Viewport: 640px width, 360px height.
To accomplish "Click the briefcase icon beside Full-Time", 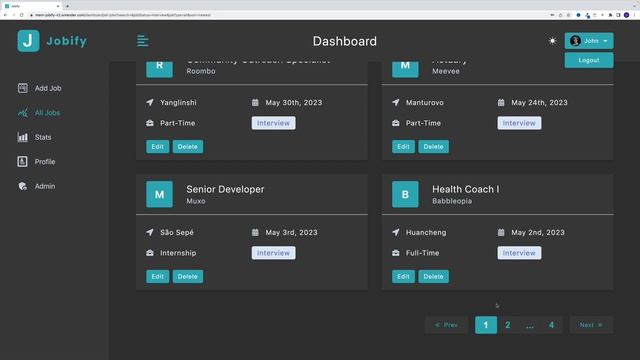I will pos(396,253).
